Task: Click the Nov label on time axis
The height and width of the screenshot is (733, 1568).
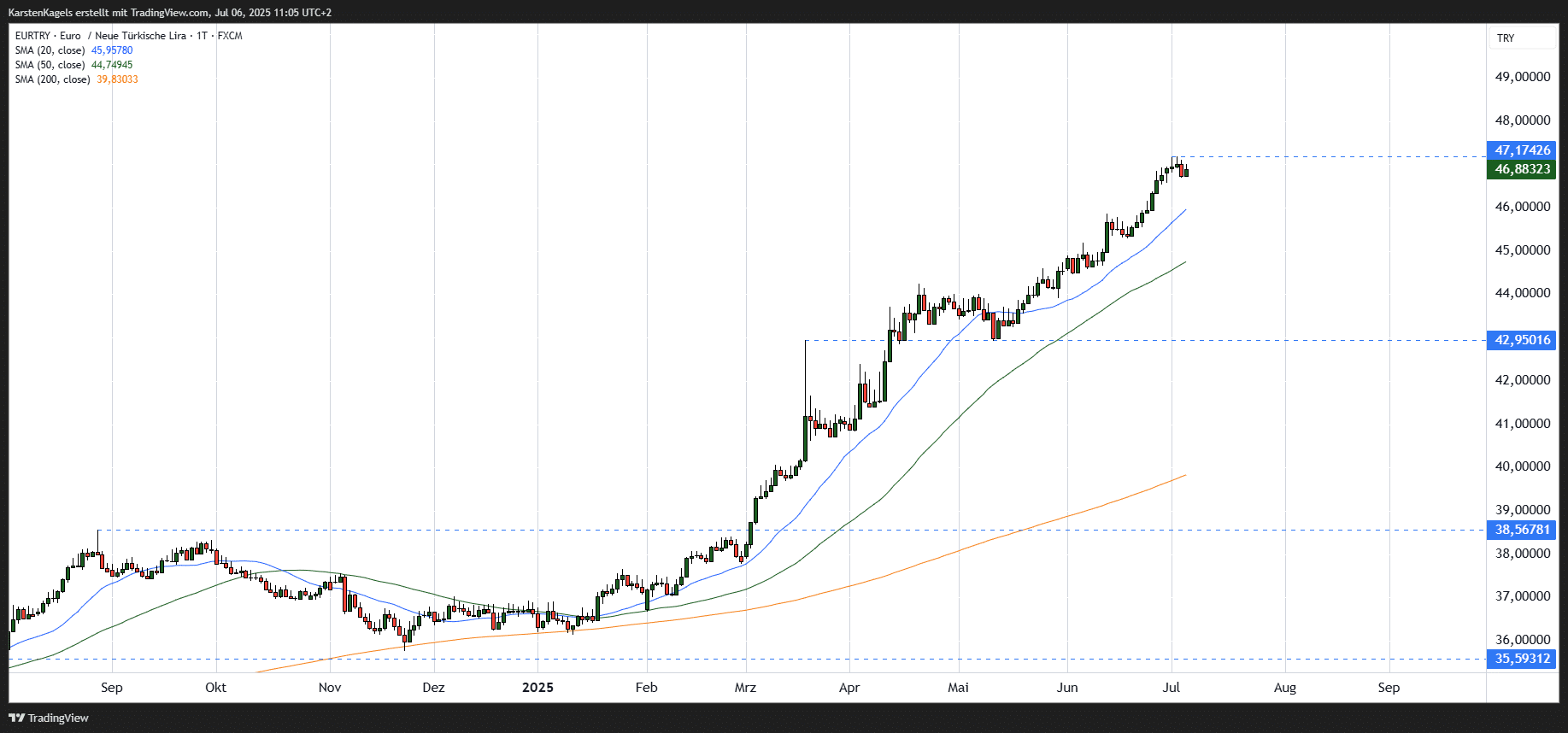Action: coord(330,688)
